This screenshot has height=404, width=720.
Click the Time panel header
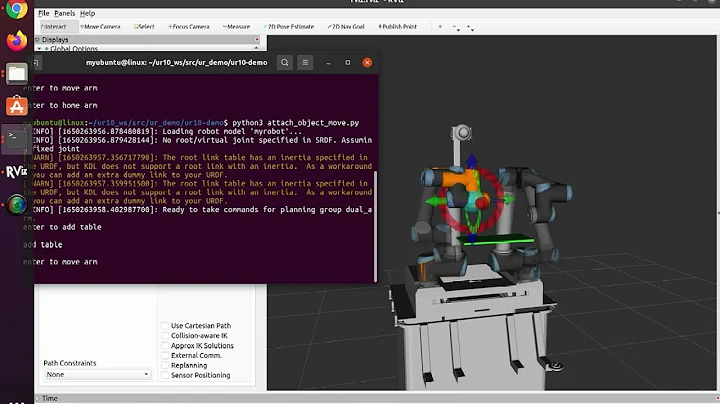point(50,398)
